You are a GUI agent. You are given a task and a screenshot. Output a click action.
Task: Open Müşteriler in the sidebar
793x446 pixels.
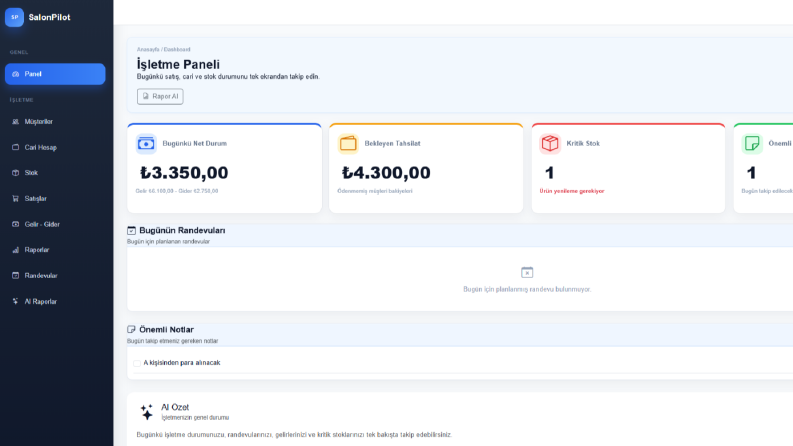click(x=55, y=121)
